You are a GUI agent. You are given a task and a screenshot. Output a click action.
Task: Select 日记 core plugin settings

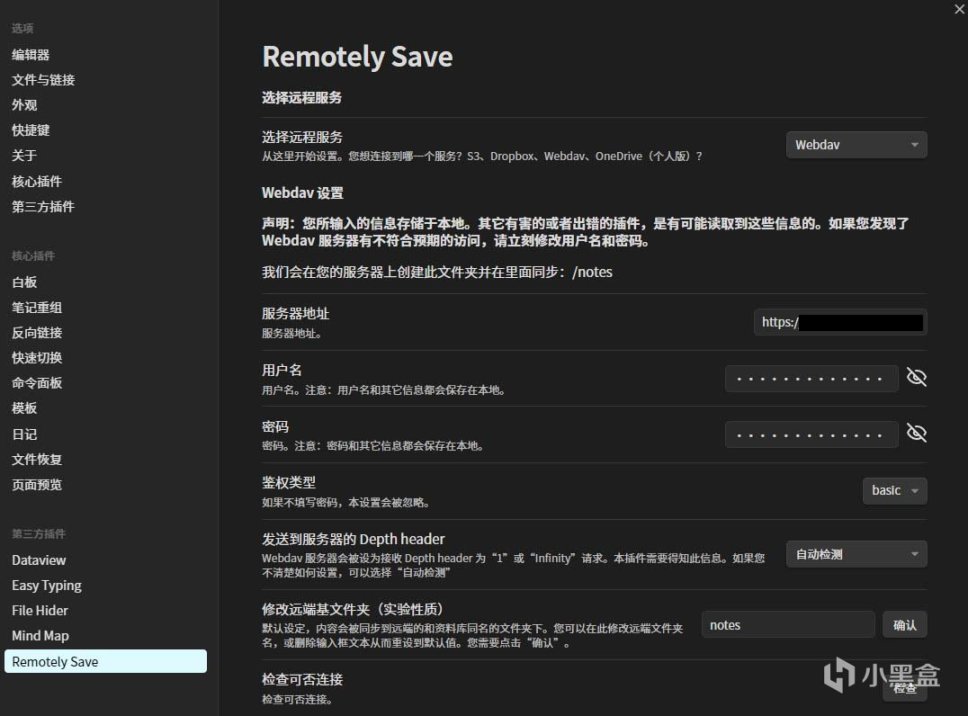(x=24, y=434)
